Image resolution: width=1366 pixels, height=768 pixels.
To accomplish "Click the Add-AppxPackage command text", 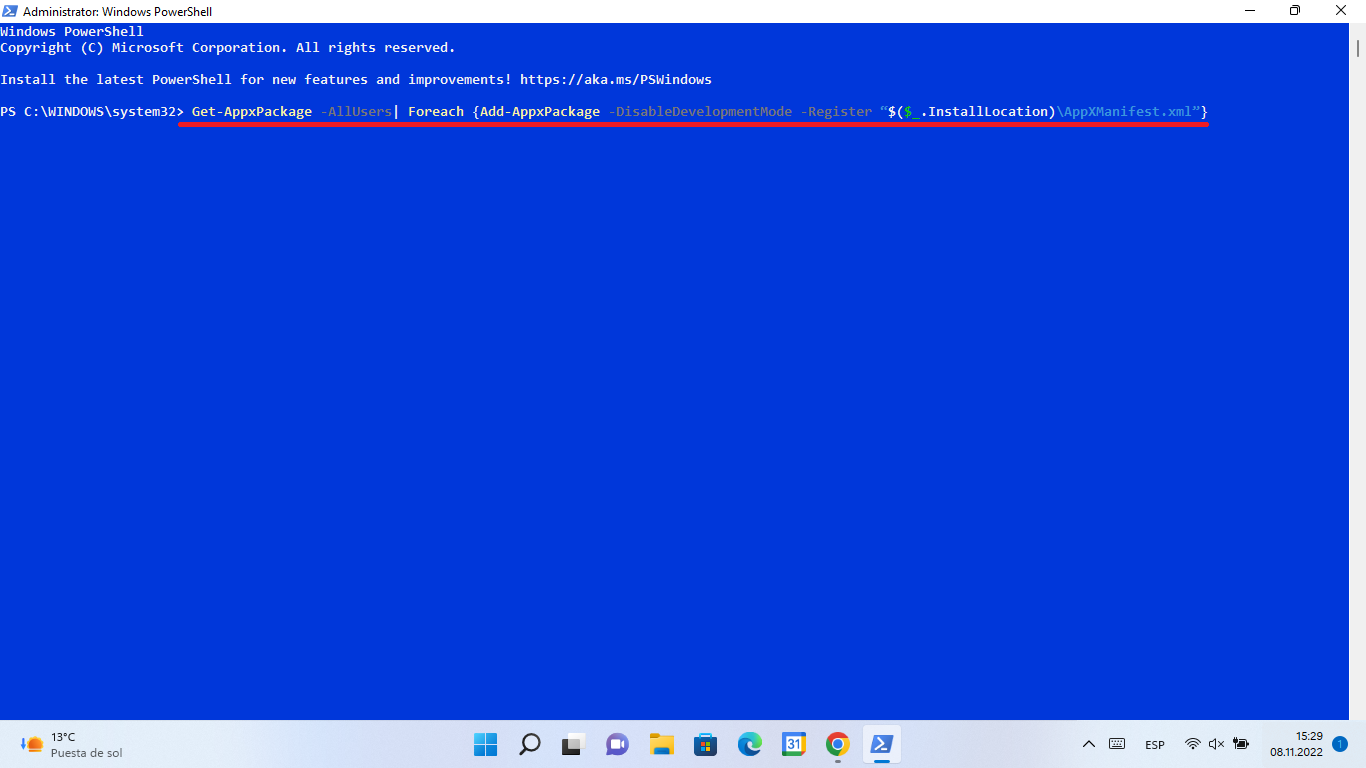I will 540,111.
